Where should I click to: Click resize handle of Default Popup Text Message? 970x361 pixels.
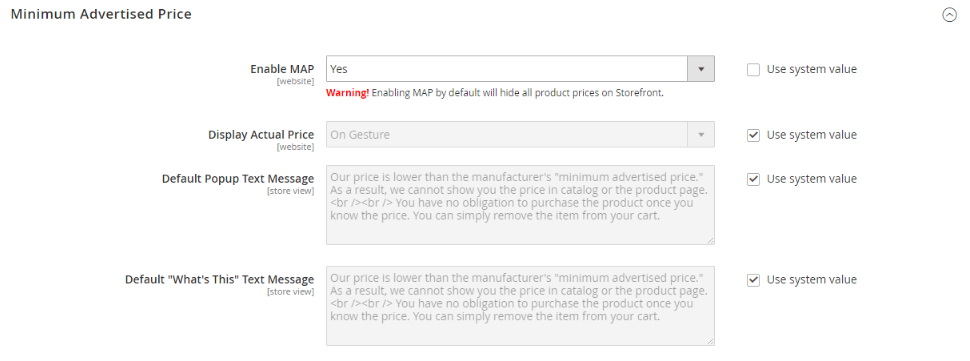(711, 240)
